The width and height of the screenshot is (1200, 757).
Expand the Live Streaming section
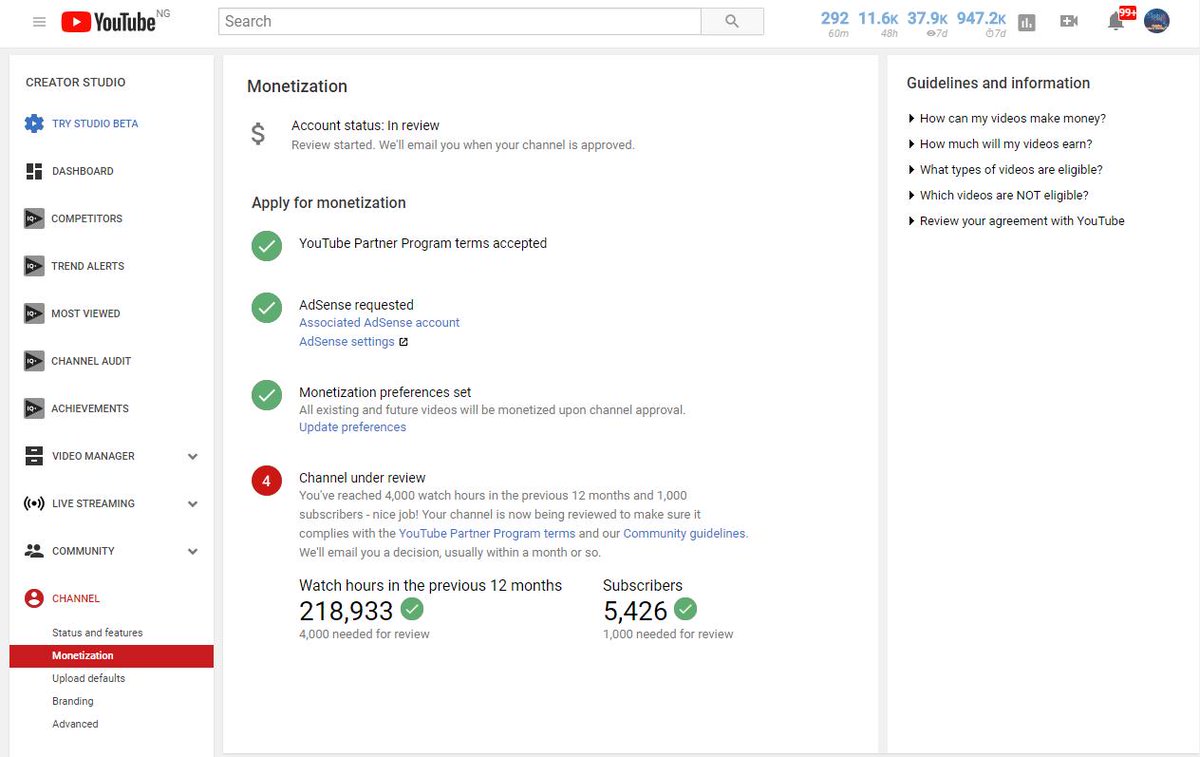click(193, 504)
